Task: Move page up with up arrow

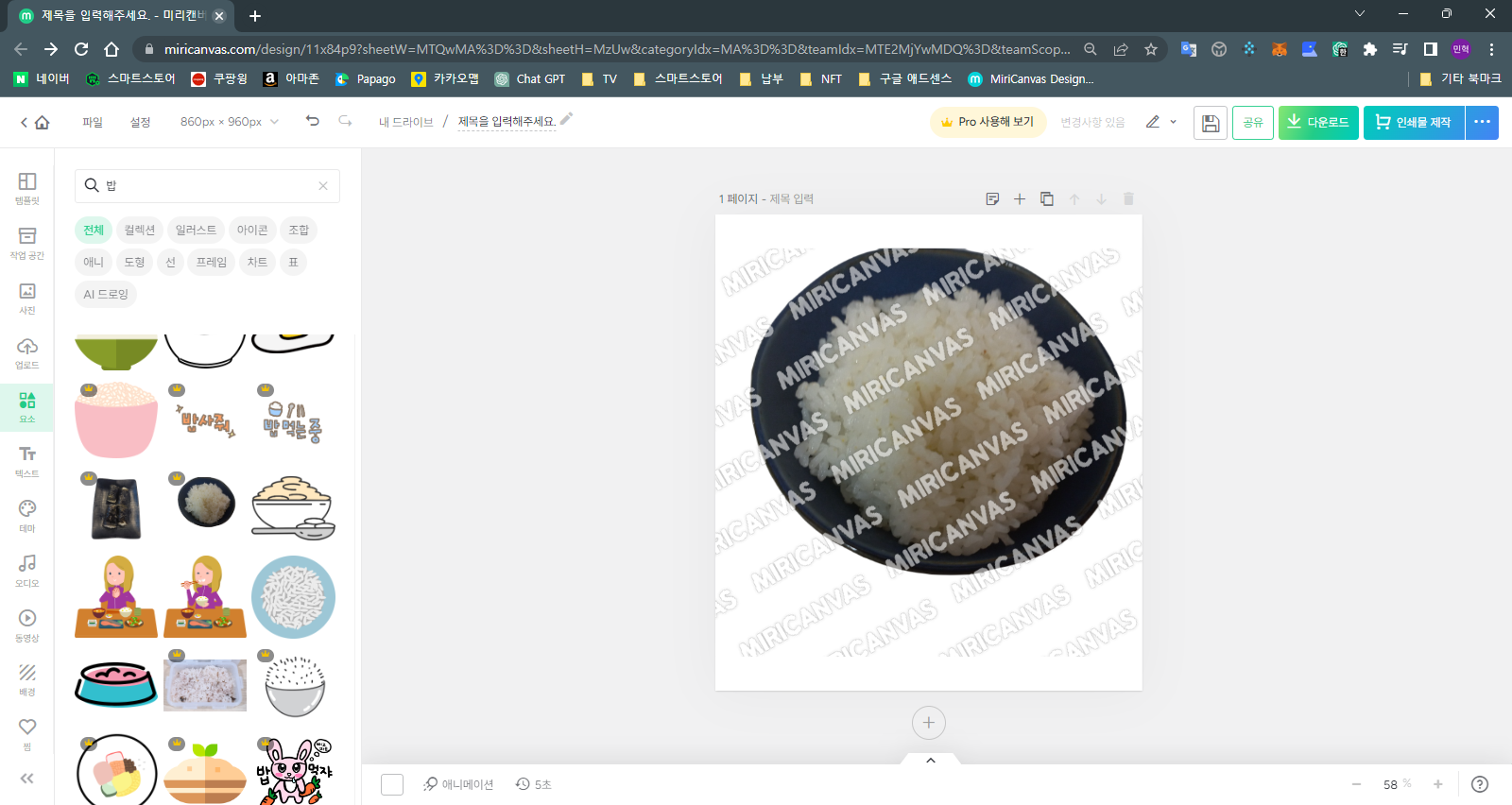Action: click(x=1074, y=198)
